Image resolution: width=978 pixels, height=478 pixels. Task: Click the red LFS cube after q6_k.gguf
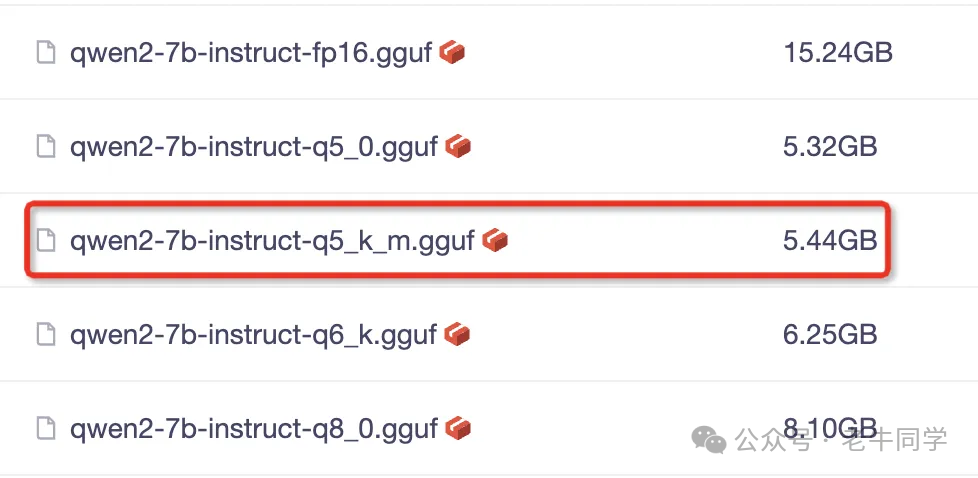pyautogui.click(x=457, y=334)
